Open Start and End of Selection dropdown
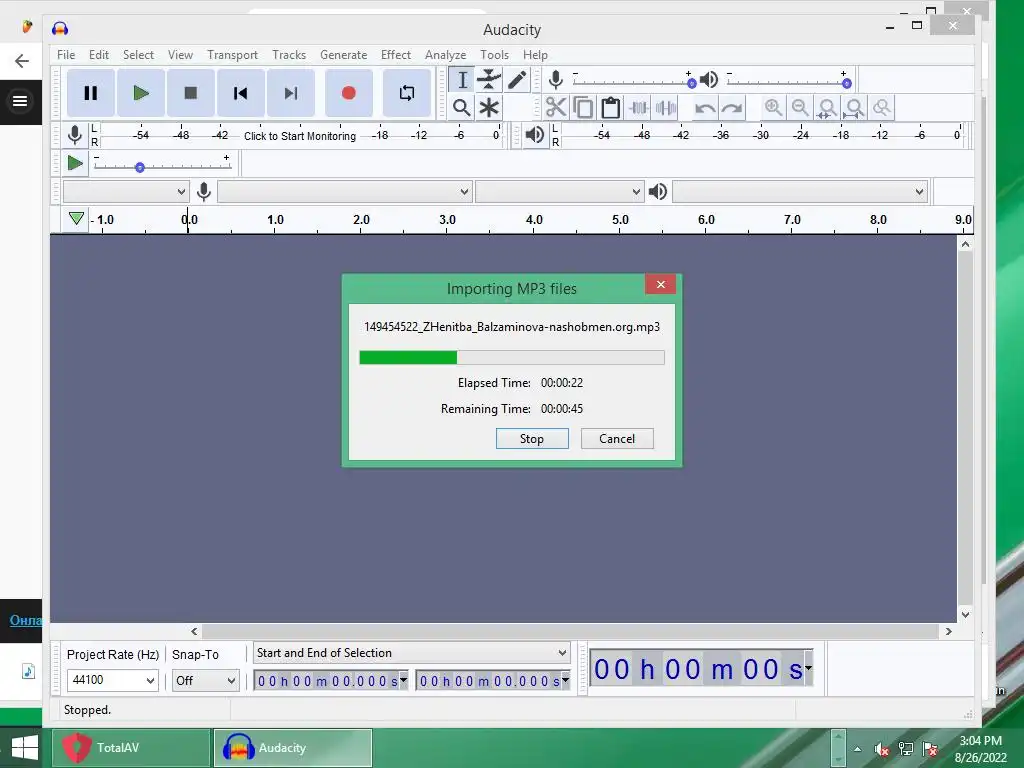The height and width of the screenshot is (768, 1024). click(411, 653)
